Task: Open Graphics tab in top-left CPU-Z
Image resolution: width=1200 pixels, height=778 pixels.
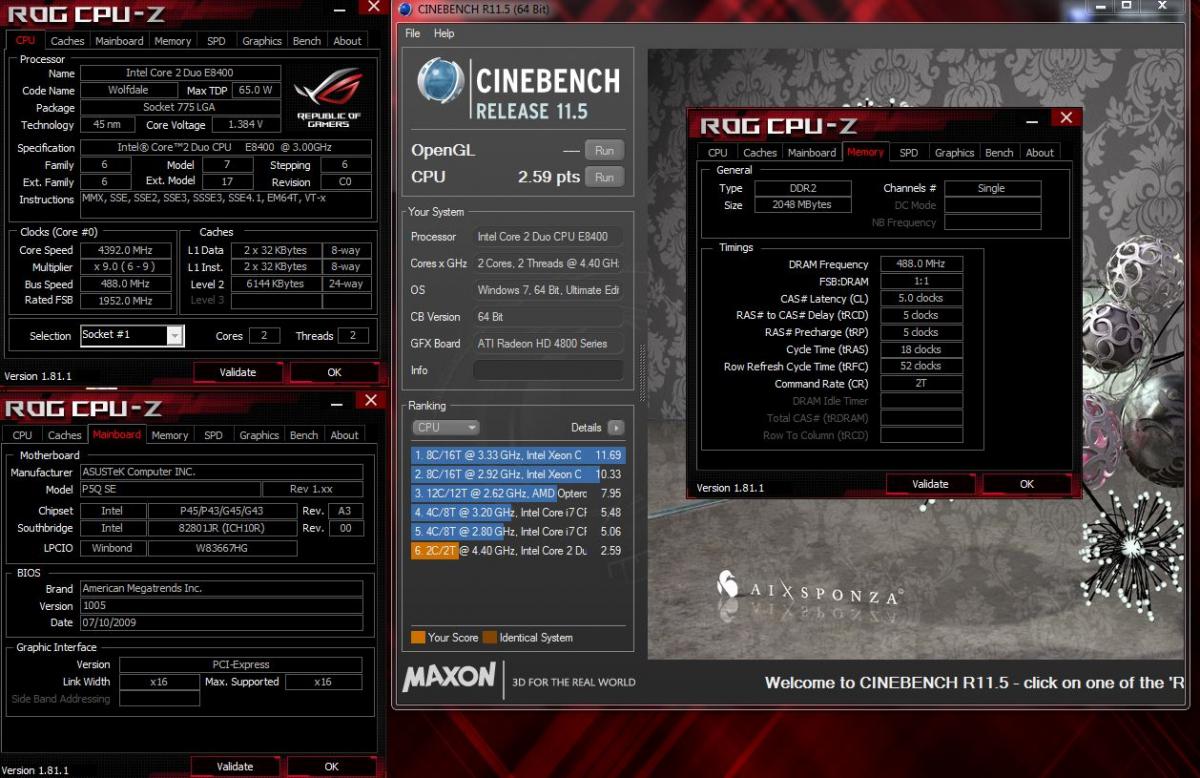Action: (x=262, y=41)
